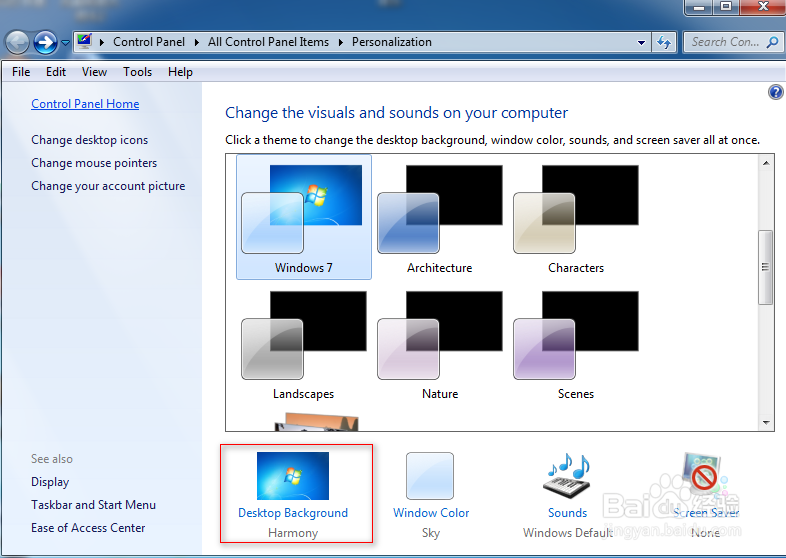
Task: Click the Desktop Background wallpaper icon
Action: coord(293,476)
